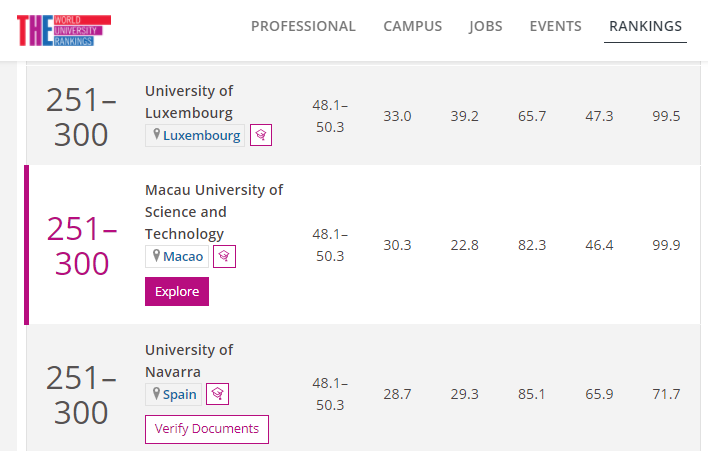Image resolution: width=708 pixels, height=451 pixels.
Task: Open the Events menu item
Action: coord(555,26)
